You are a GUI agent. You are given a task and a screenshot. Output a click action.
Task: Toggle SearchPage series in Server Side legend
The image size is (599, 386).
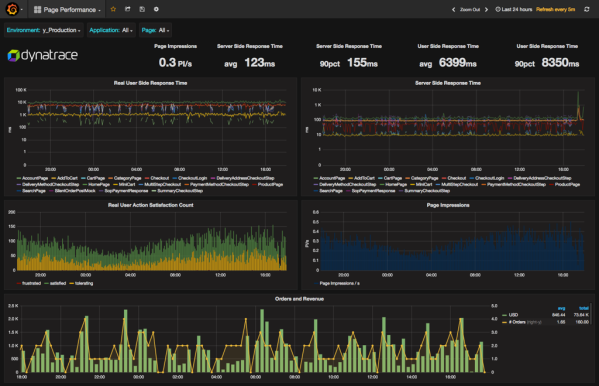point(331,191)
